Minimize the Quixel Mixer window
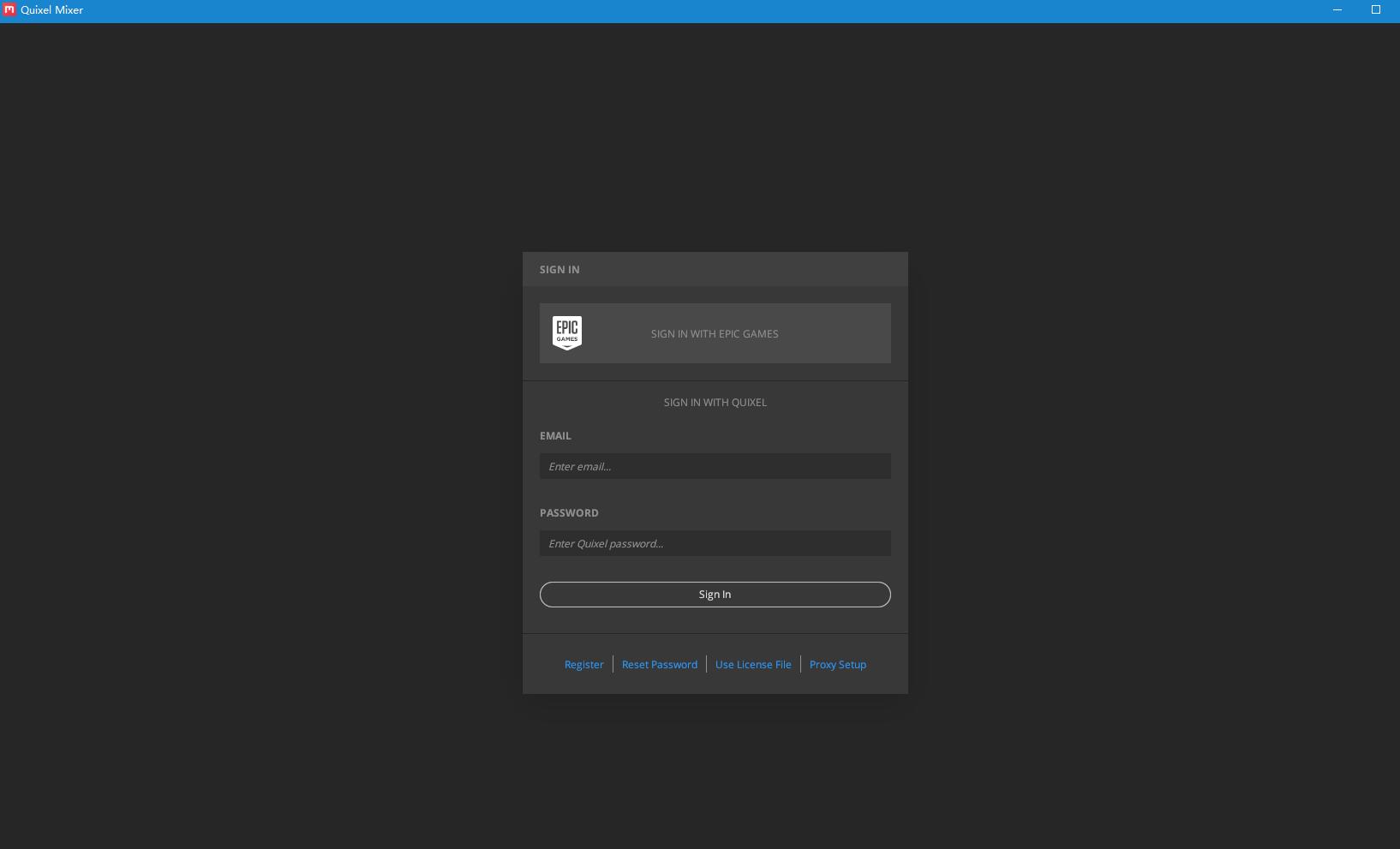This screenshot has height=849, width=1400. pyautogui.click(x=1337, y=10)
